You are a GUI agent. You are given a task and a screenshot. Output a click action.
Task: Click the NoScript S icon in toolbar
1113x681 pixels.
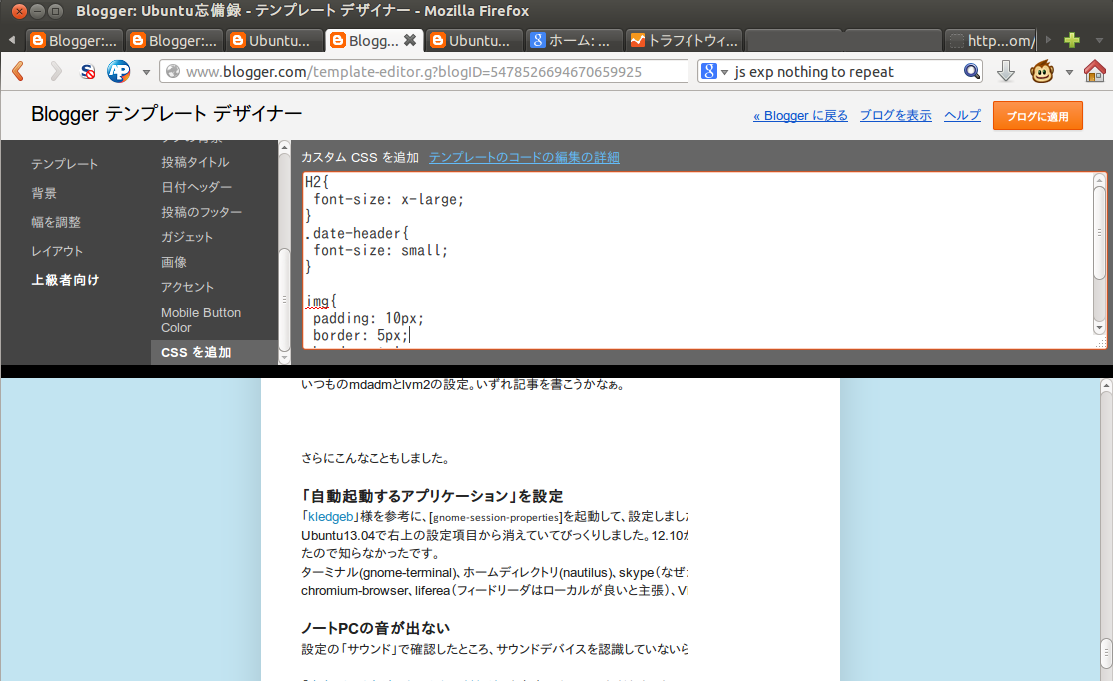(88, 71)
